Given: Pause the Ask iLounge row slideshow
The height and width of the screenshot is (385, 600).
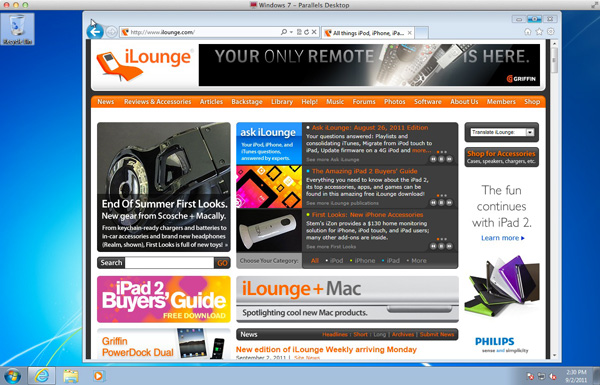Looking at the screenshot, I should coord(441,159).
